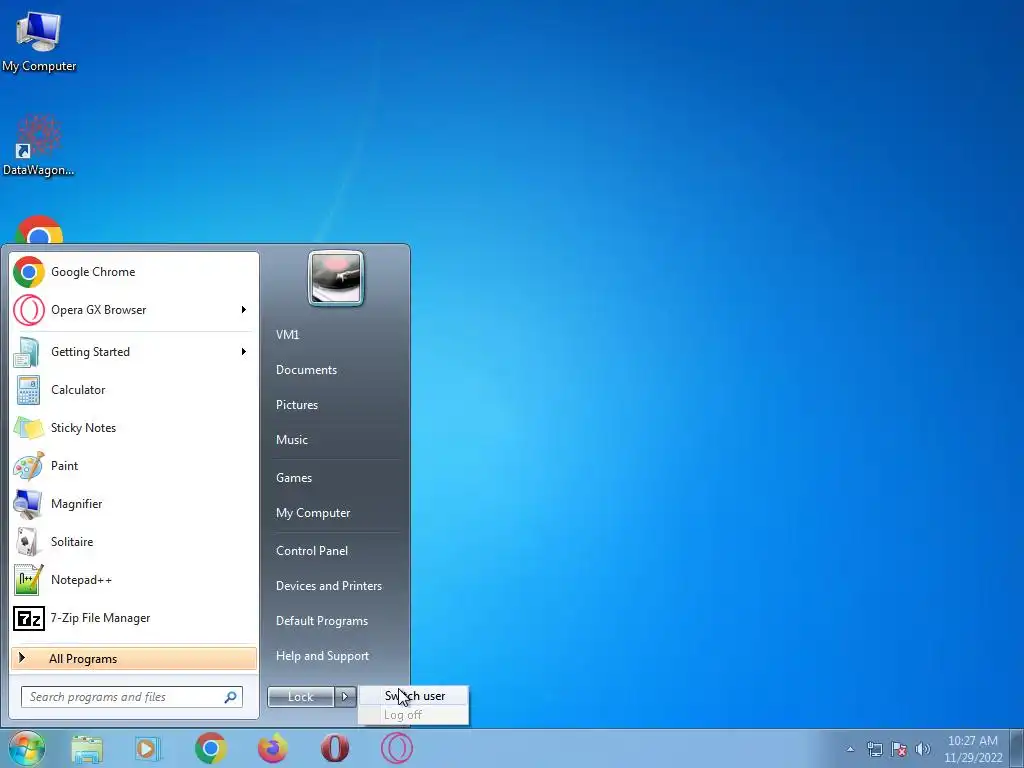Launch Firefox from the taskbar

point(272,748)
